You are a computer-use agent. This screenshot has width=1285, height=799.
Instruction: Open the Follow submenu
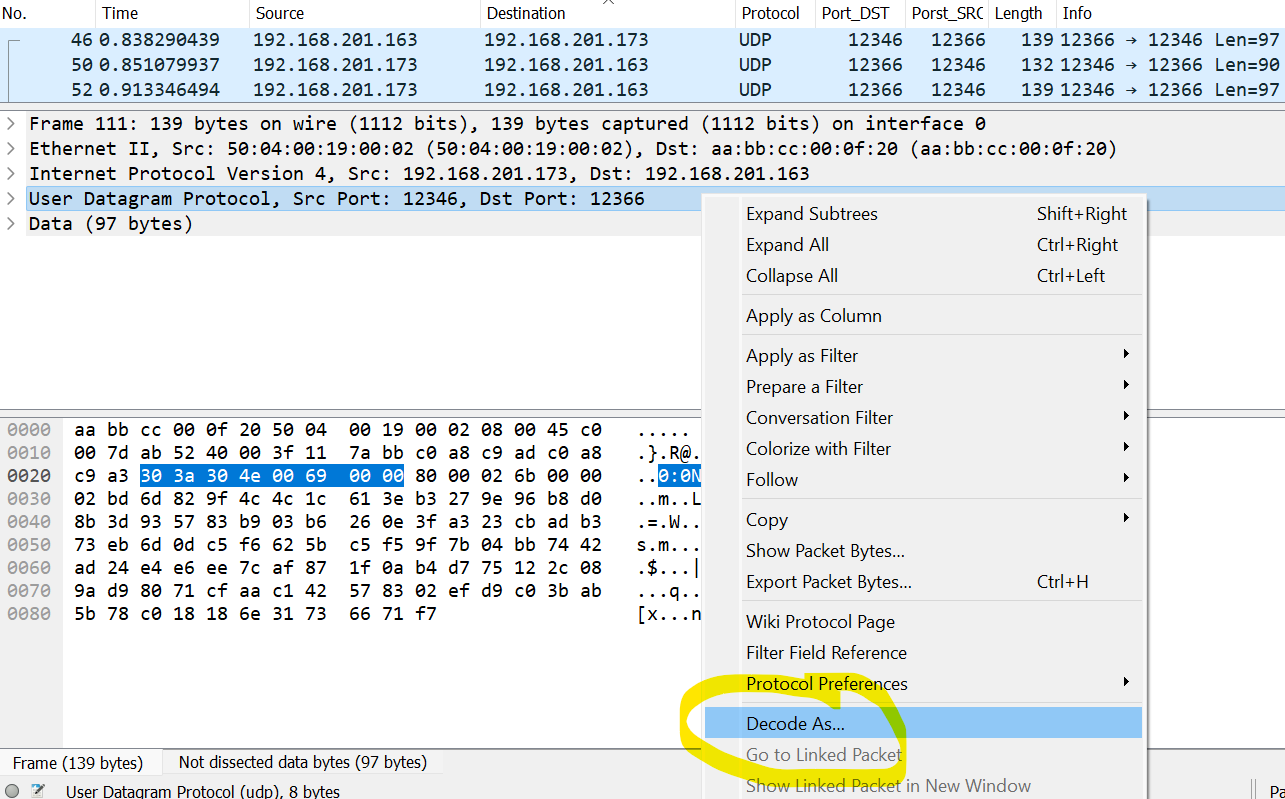(x=923, y=480)
